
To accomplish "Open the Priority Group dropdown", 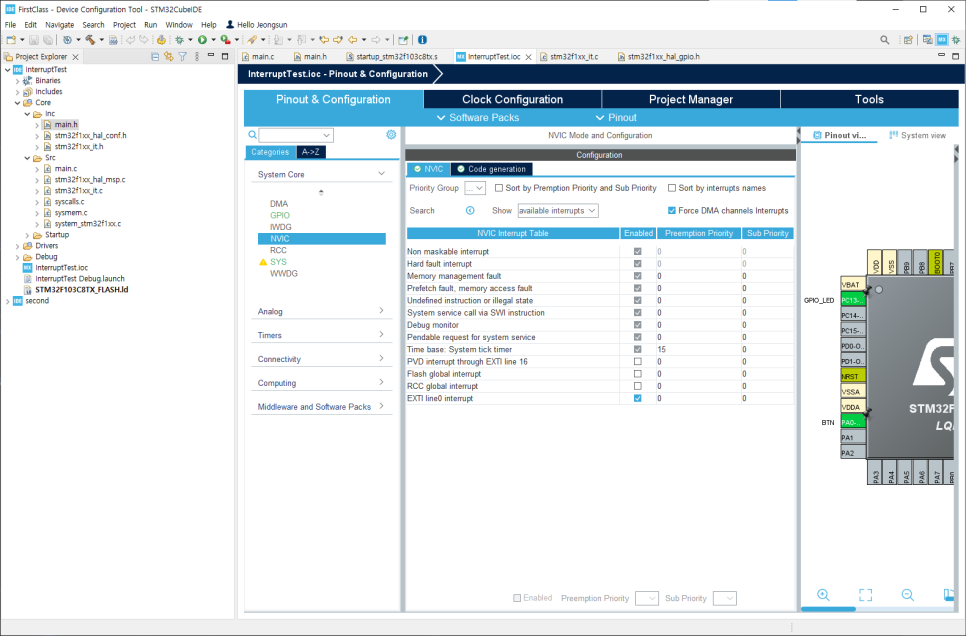I will click(x=475, y=188).
